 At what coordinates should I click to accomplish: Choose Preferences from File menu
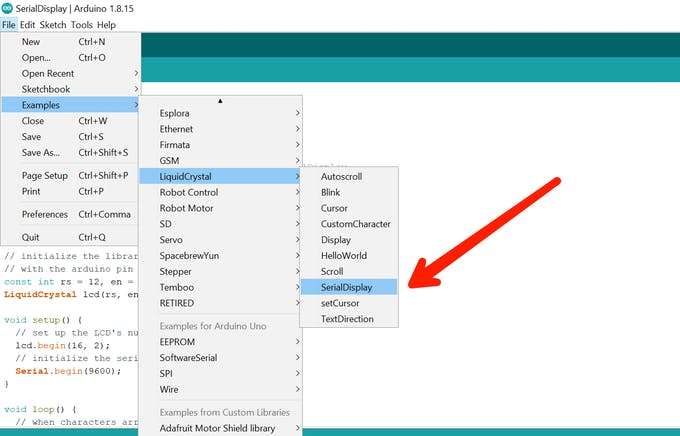[x=71, y=214]
